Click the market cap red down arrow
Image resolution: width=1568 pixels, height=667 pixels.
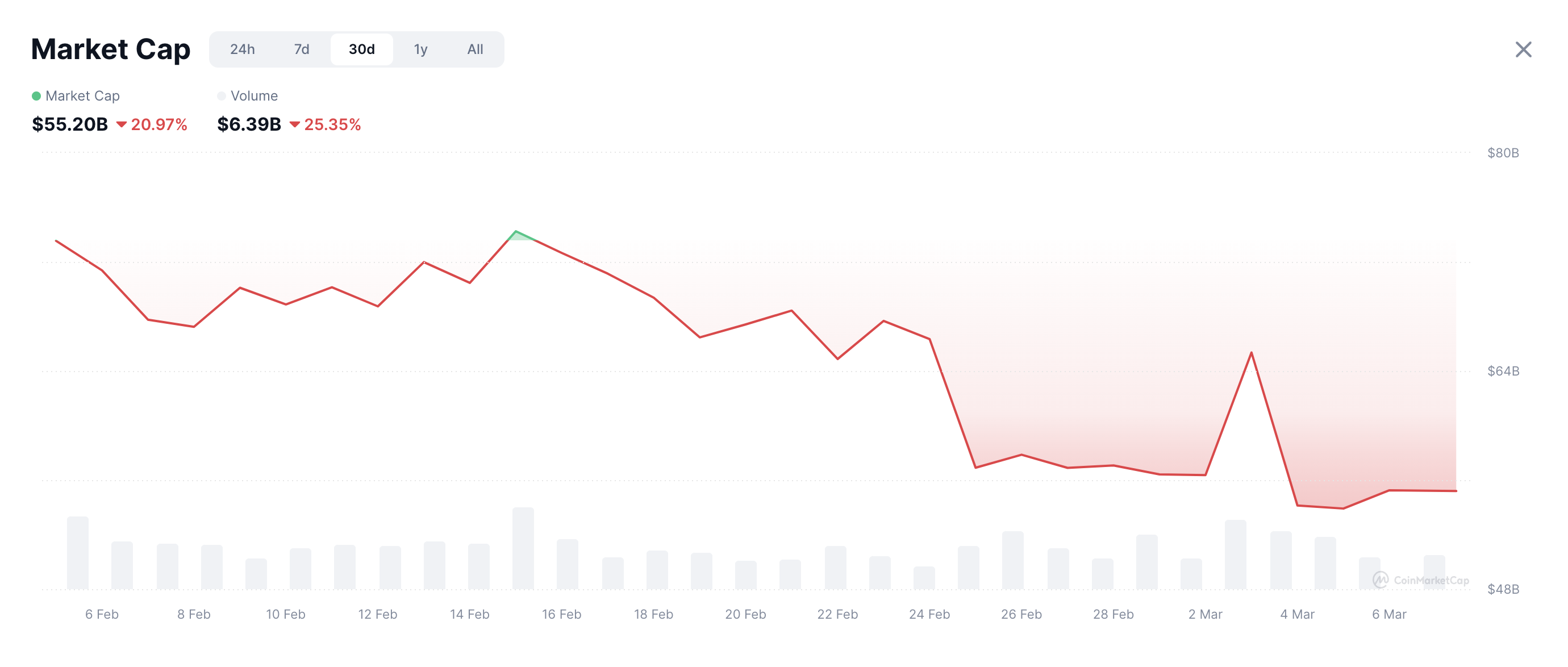(121, 124)
